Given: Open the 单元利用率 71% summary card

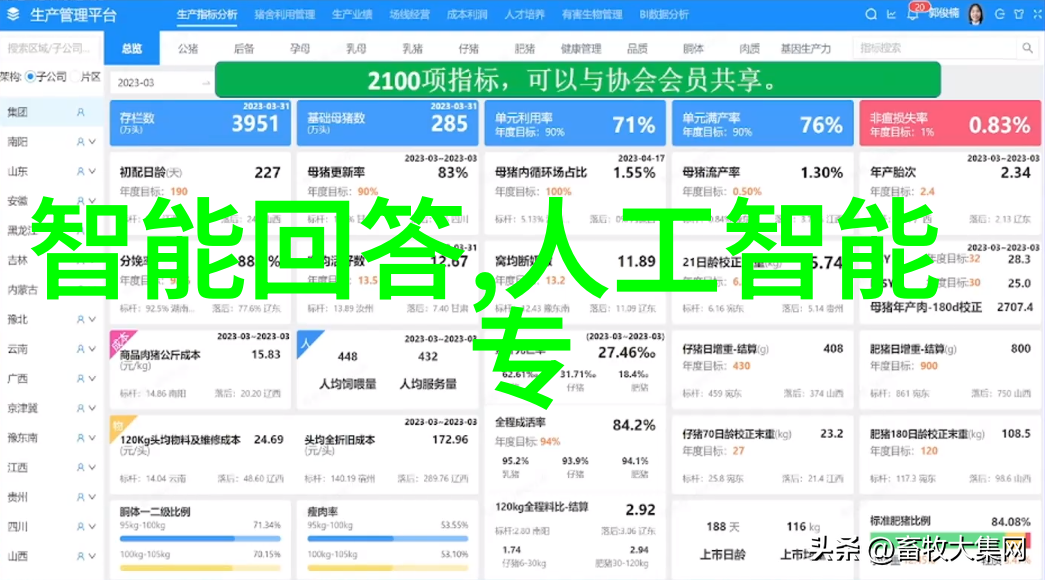Looking at the screenshot, I should [575, 123].
